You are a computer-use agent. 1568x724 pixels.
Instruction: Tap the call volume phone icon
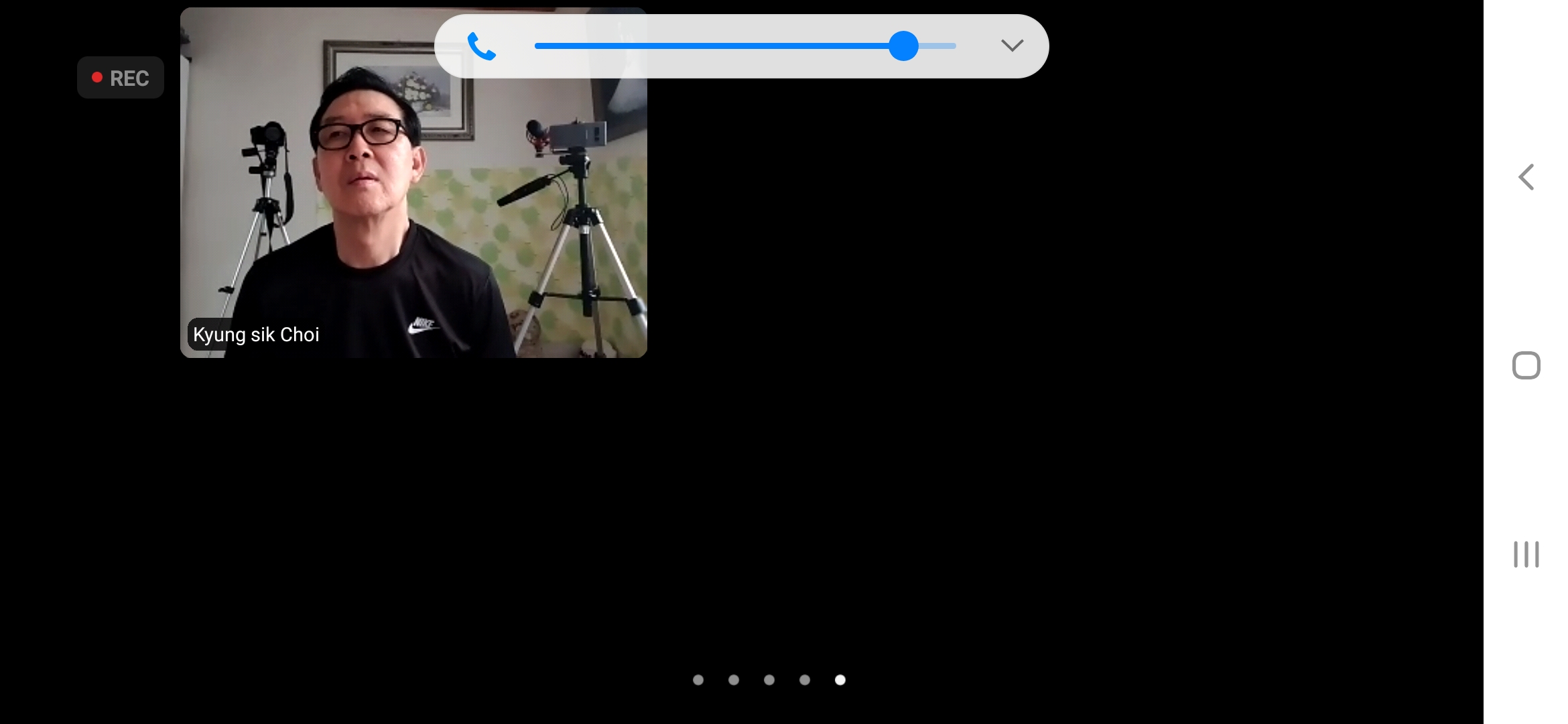click(481, 46)
